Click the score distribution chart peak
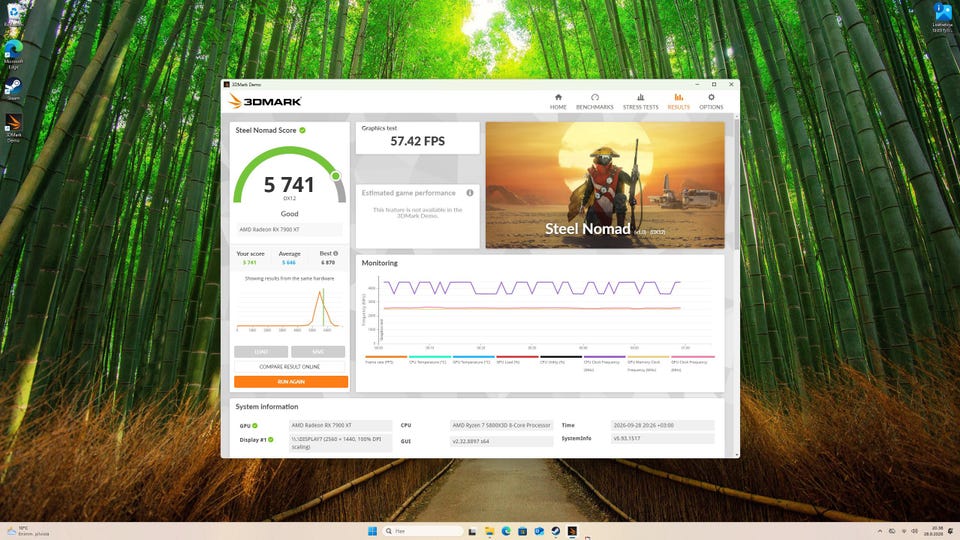Screen dimensions: 960x540 pos(320,294)
